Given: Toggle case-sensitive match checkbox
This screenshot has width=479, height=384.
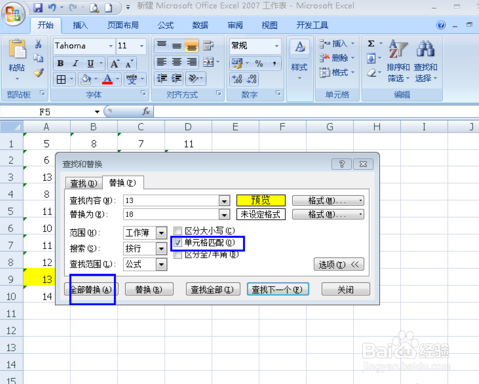Looking at the screenshot, I should tap(178, 230).
